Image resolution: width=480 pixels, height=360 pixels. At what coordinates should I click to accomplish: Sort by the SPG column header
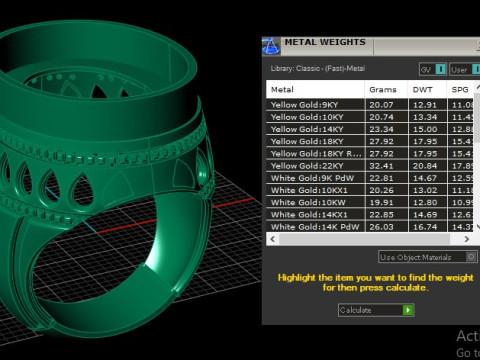(x=460, y=89)
